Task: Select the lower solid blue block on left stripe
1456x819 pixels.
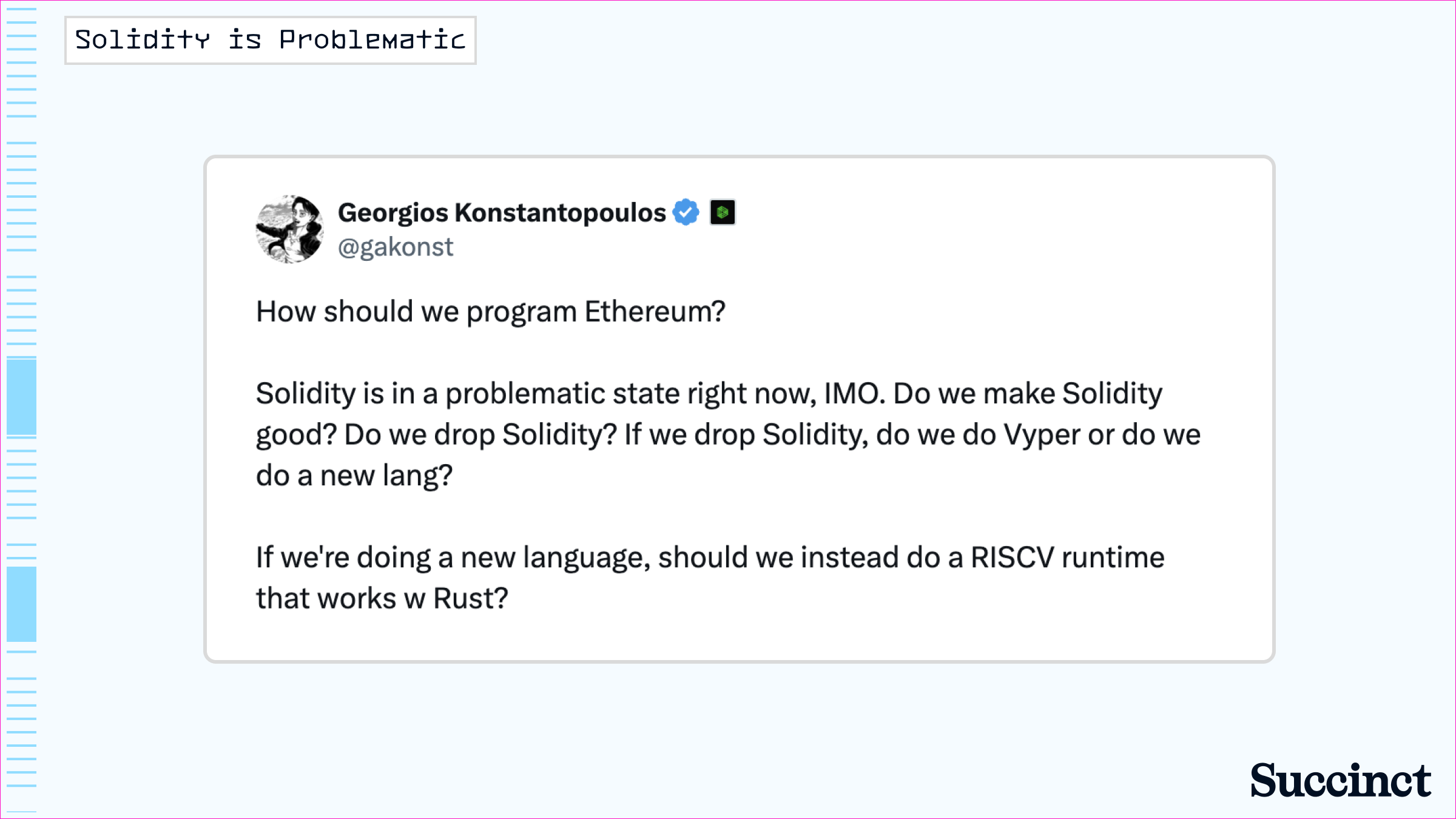Action: (x=22, y=604)
